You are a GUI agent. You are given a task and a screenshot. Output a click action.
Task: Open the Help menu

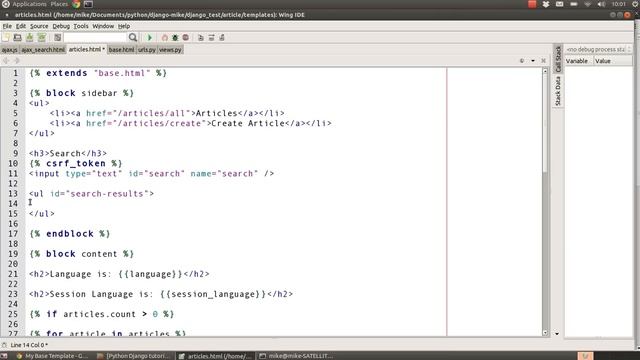pyautogui.click(x=124, y=26)
